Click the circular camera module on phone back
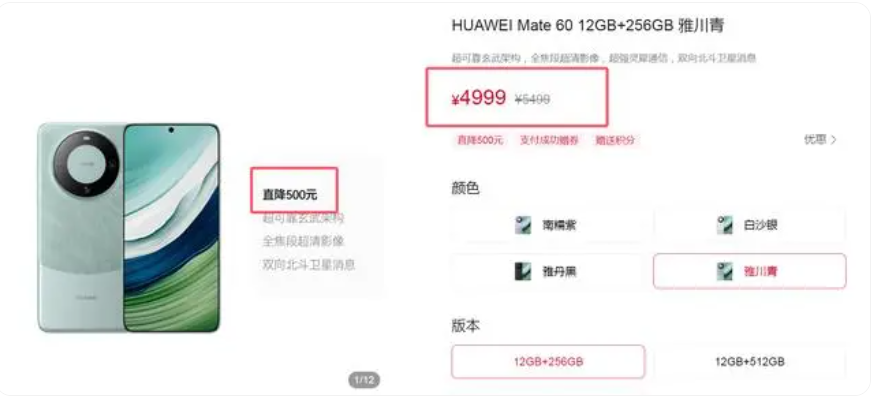 click(86, 164)
